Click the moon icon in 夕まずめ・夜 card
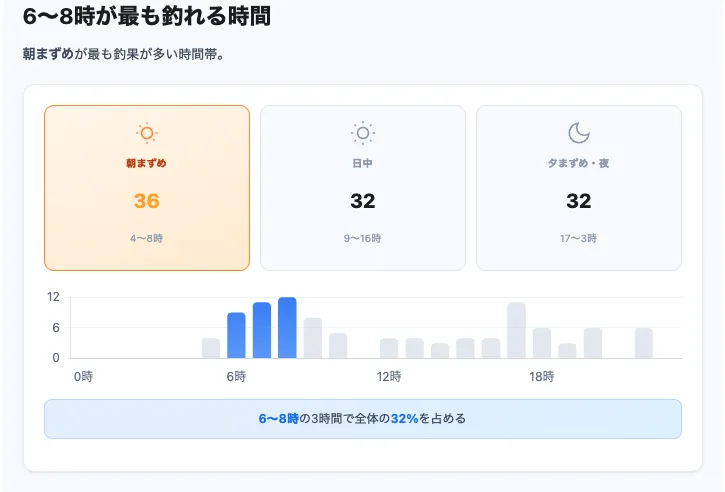The image size is (725, 492). [x=578, y=133]
